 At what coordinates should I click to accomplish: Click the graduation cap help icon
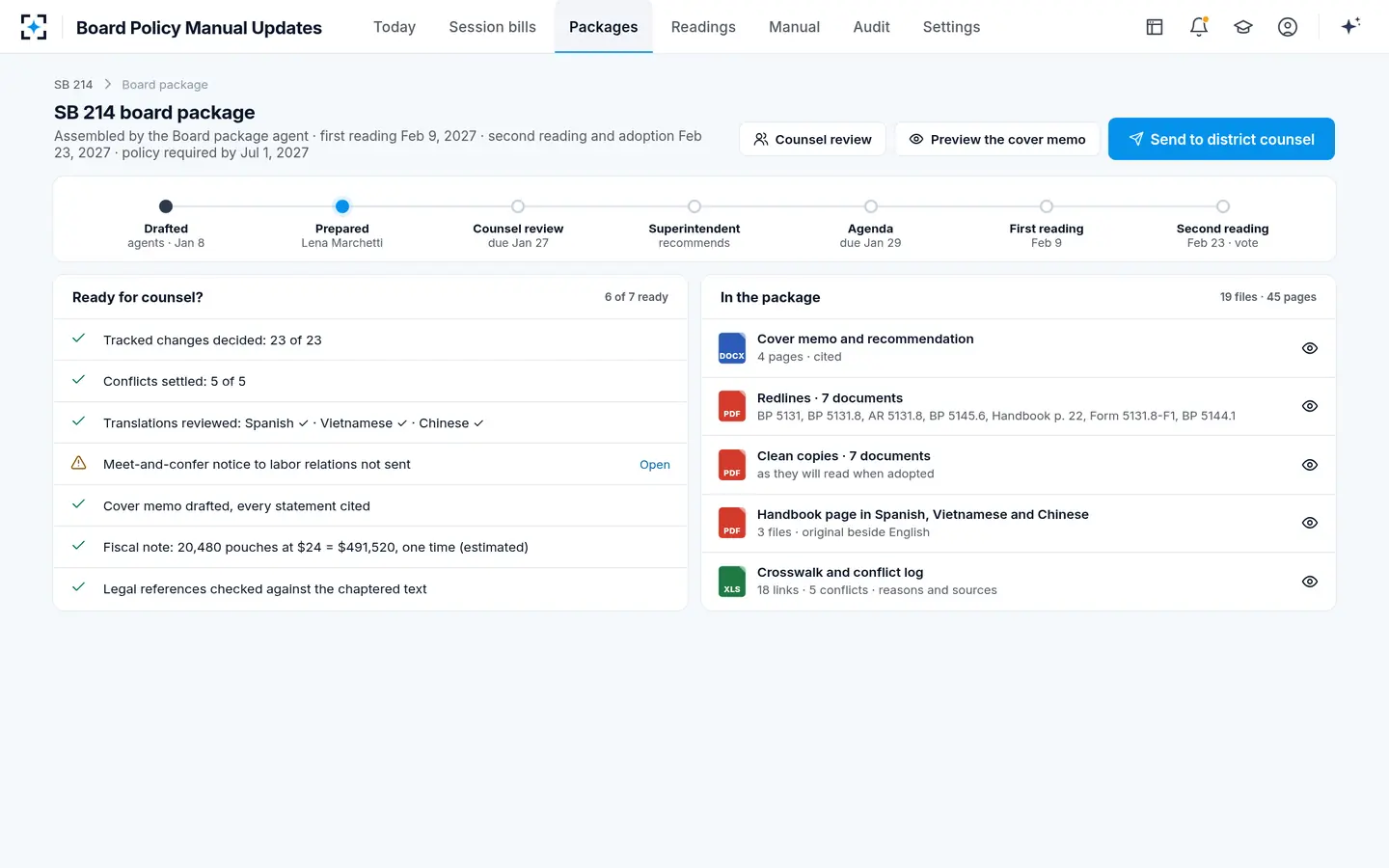click(1243, 27)
